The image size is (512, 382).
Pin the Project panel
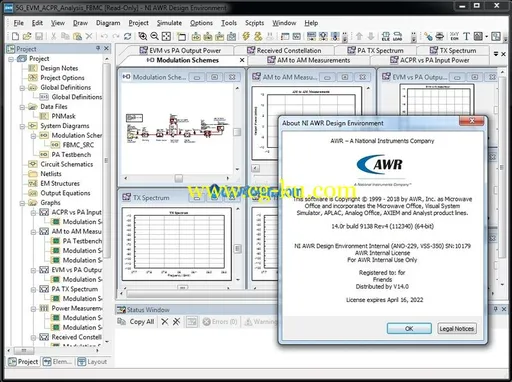click(98, 48)
